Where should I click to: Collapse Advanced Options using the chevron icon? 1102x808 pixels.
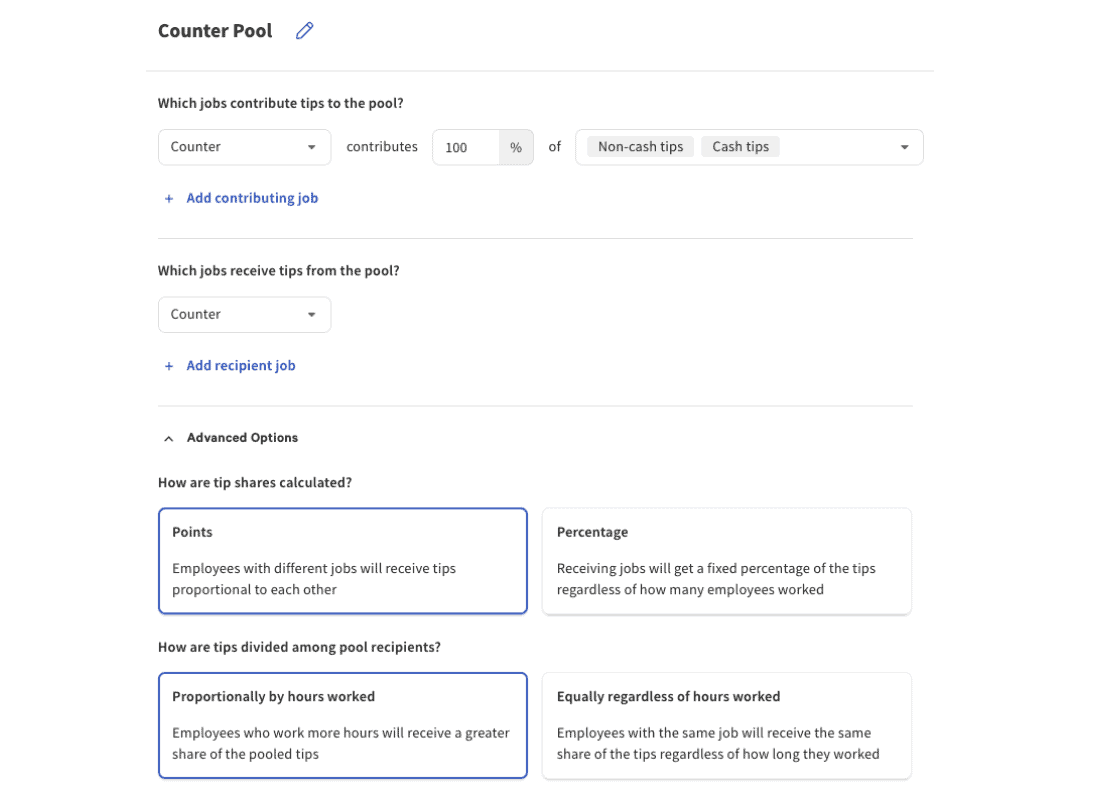tap(169, 438)
